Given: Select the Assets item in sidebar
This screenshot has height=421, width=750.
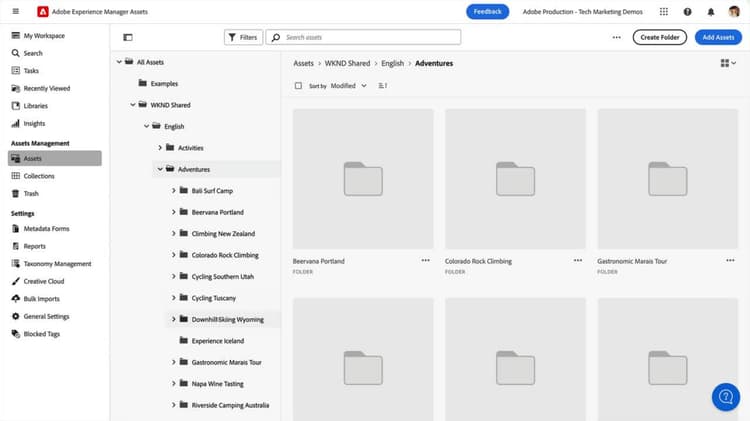Looking at the screenshot, I should 55,158.
